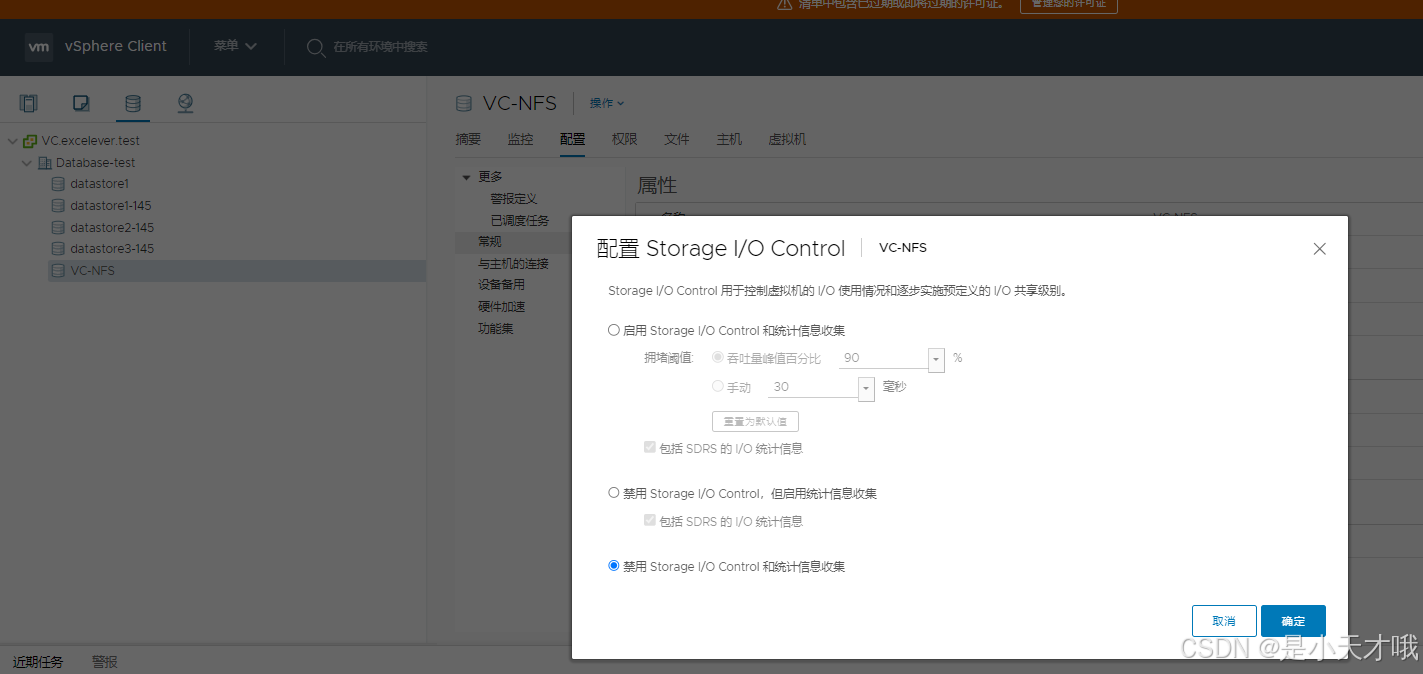The width and height of the screenshot is (1423, 674).
Task: Choose peak throughput percentage threshold radio
Action: coord(718,357)
